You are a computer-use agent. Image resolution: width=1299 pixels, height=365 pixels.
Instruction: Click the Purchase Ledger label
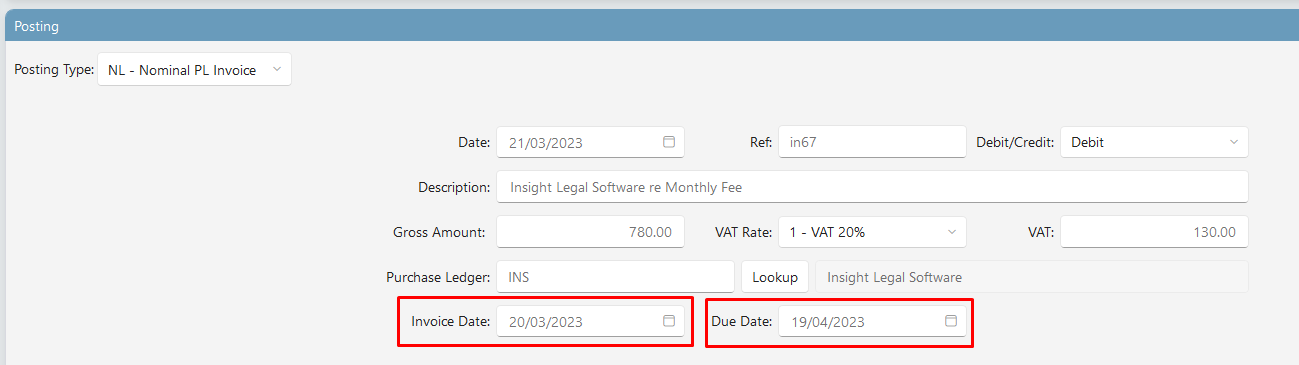point(438,277)
